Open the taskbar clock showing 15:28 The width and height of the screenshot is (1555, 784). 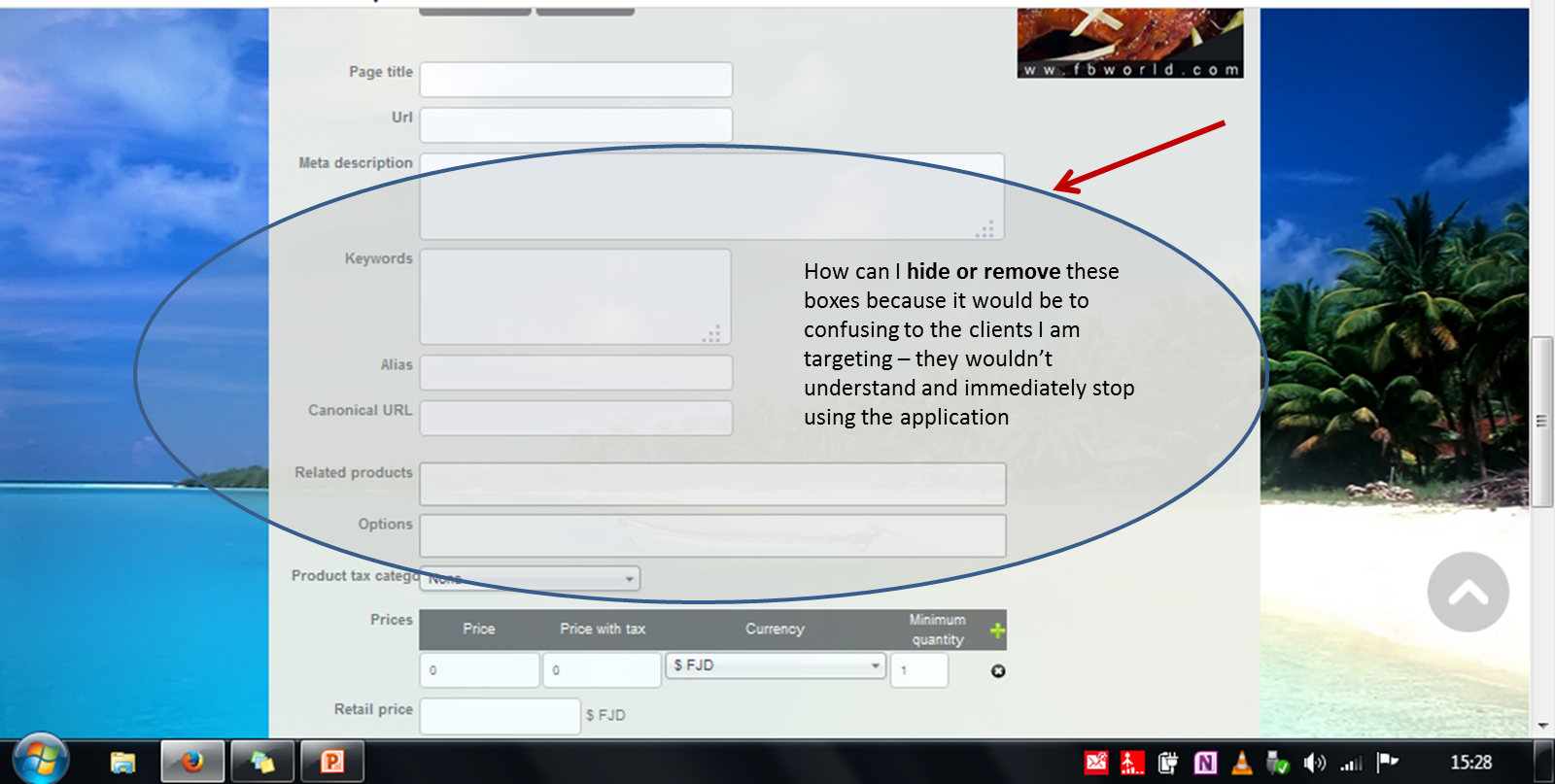click(x=1470, y=763)
